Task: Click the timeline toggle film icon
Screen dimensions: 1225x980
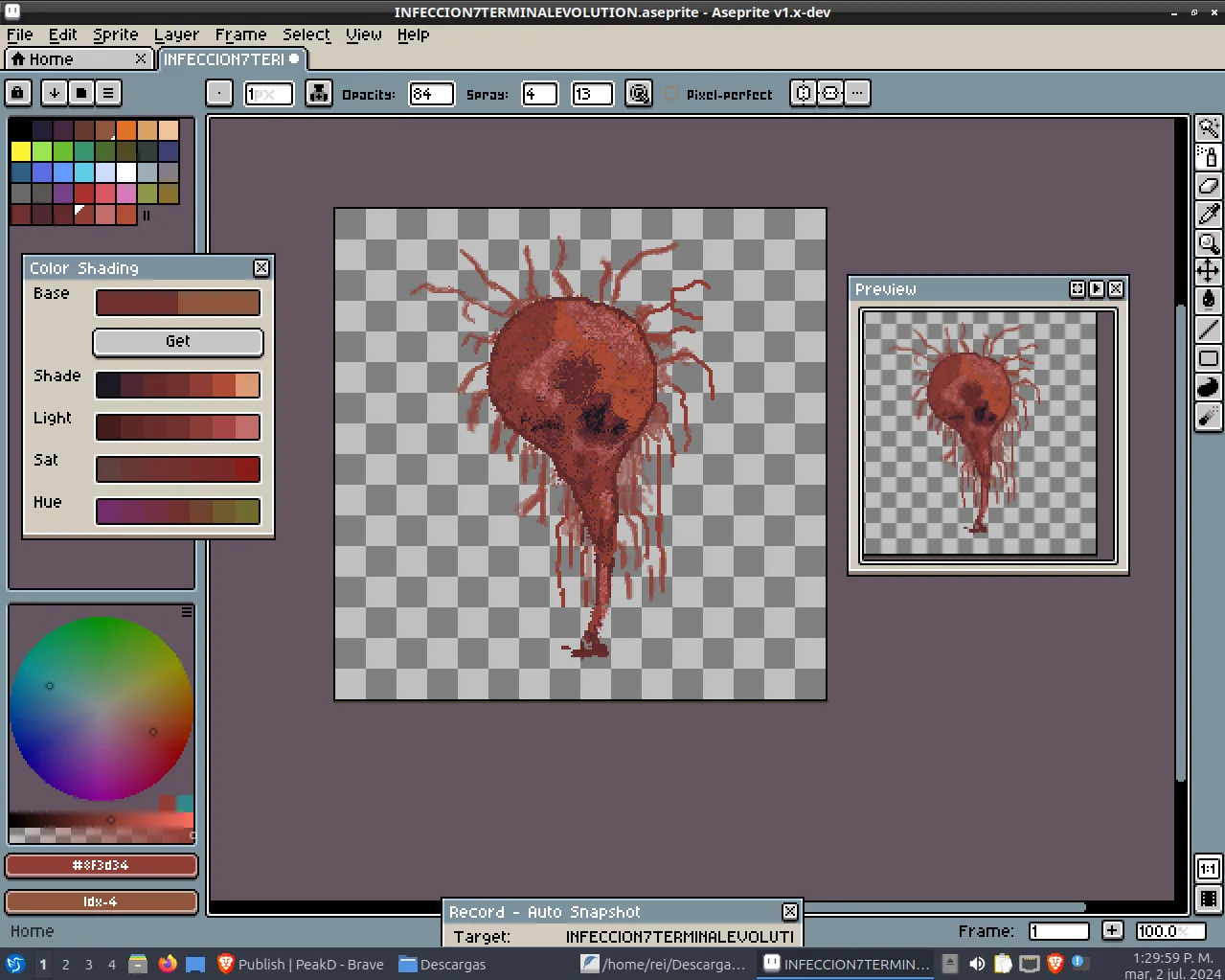Action: [x=1209, y=898]
